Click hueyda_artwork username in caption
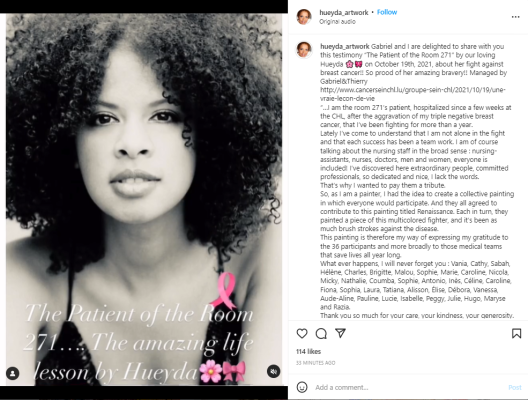The height and width of the screenshot is (400, 528). pos(345,46)
